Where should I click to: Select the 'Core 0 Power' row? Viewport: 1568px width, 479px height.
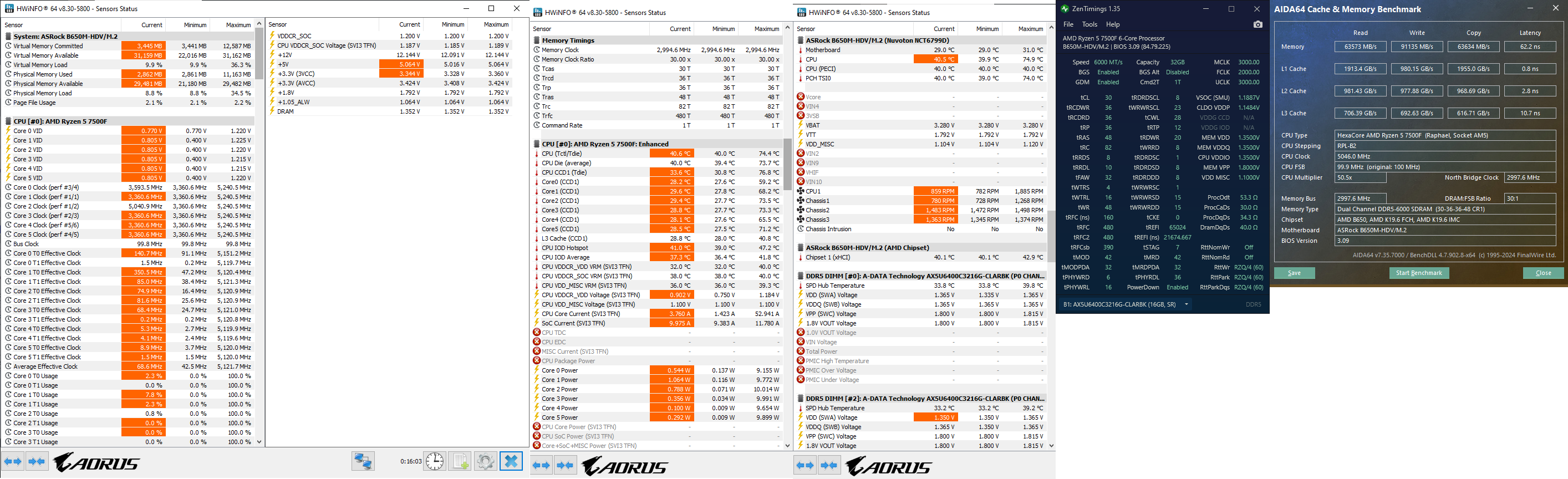pos(657,370)
